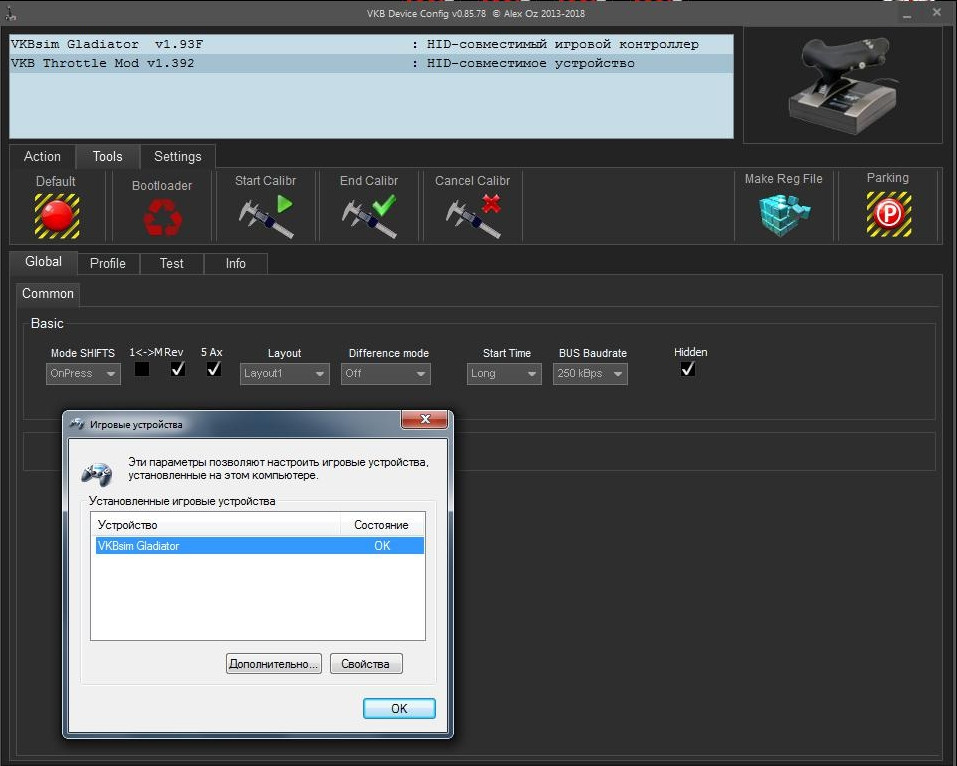The width and height of the screenshot is (957, 766).
Task: Switch to the Profile tab
Action: (x=108, y=264)
